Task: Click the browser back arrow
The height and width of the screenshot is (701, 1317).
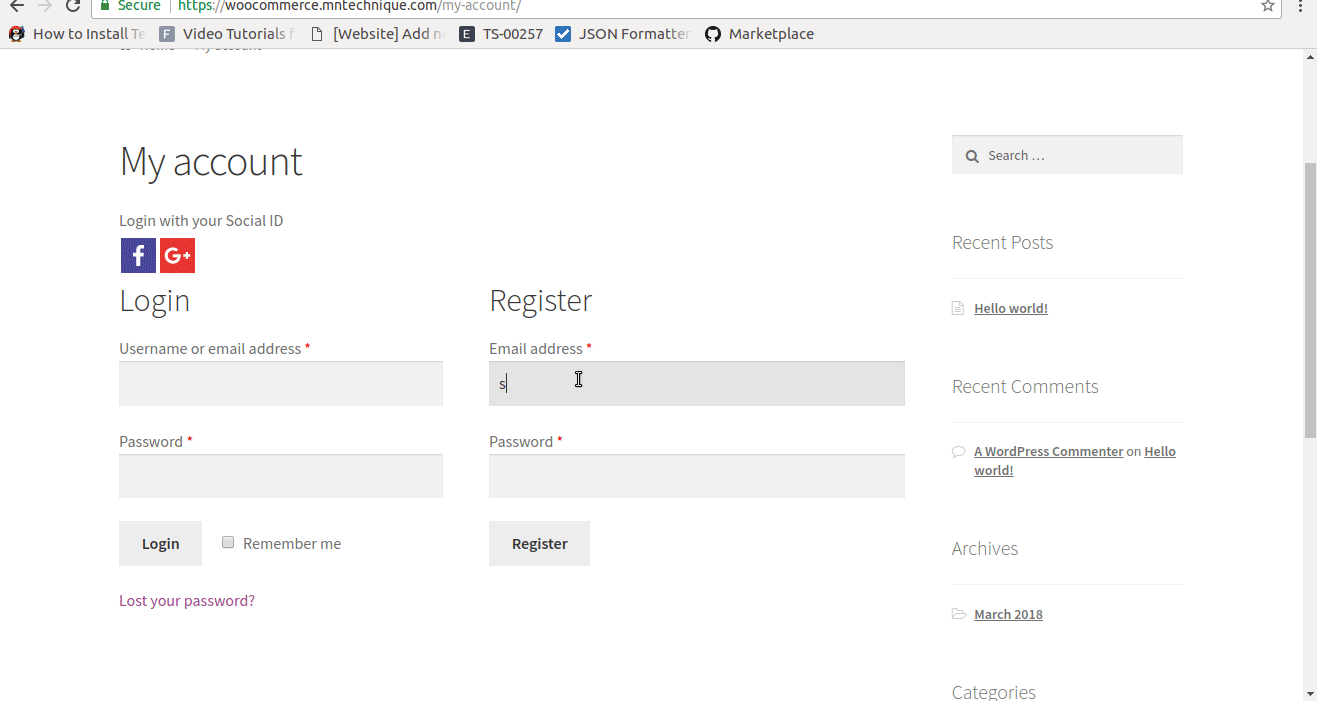Action: (16, 6)
